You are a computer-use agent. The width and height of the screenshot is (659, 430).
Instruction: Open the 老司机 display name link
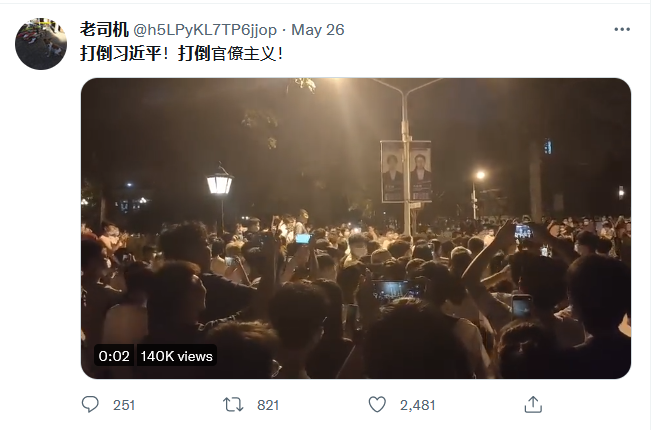[x=104, y=30]
